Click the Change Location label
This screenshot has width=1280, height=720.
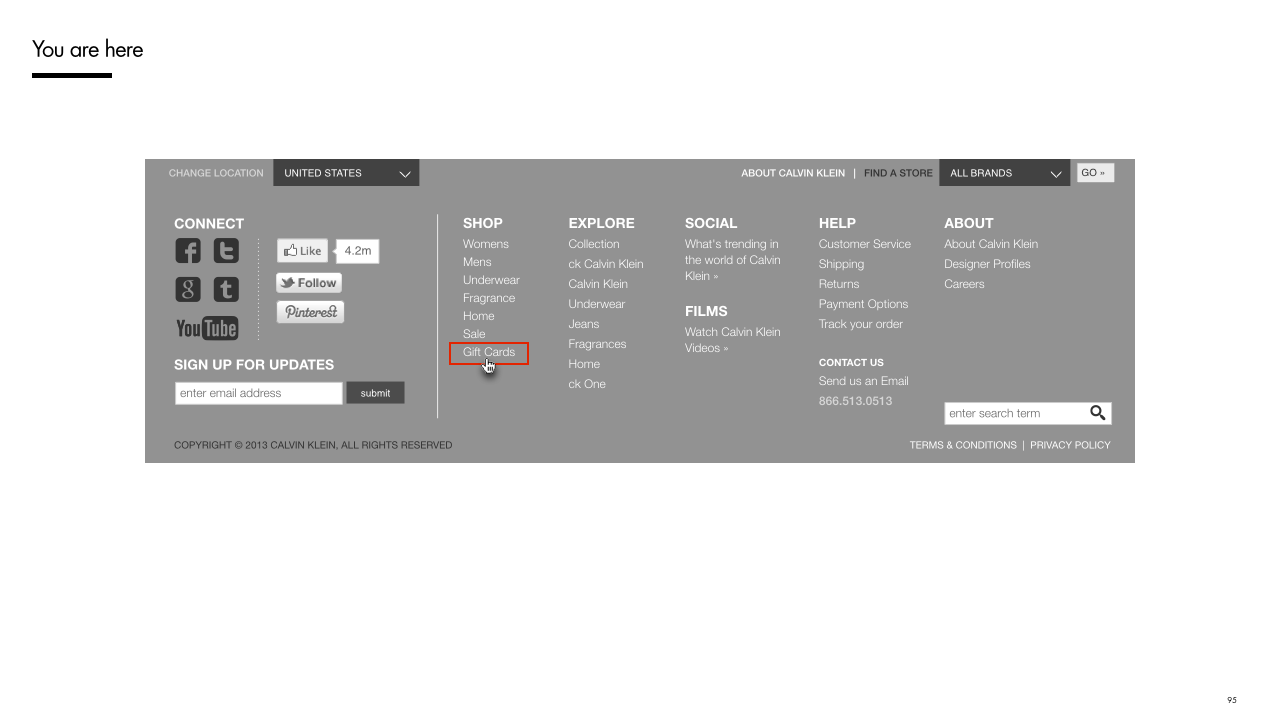pos(216,173)
